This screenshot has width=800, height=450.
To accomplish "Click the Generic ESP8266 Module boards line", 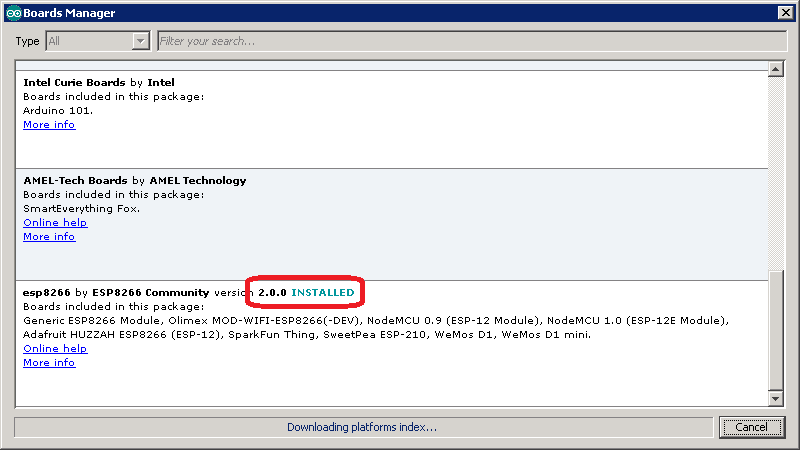I will click(376, 320).
